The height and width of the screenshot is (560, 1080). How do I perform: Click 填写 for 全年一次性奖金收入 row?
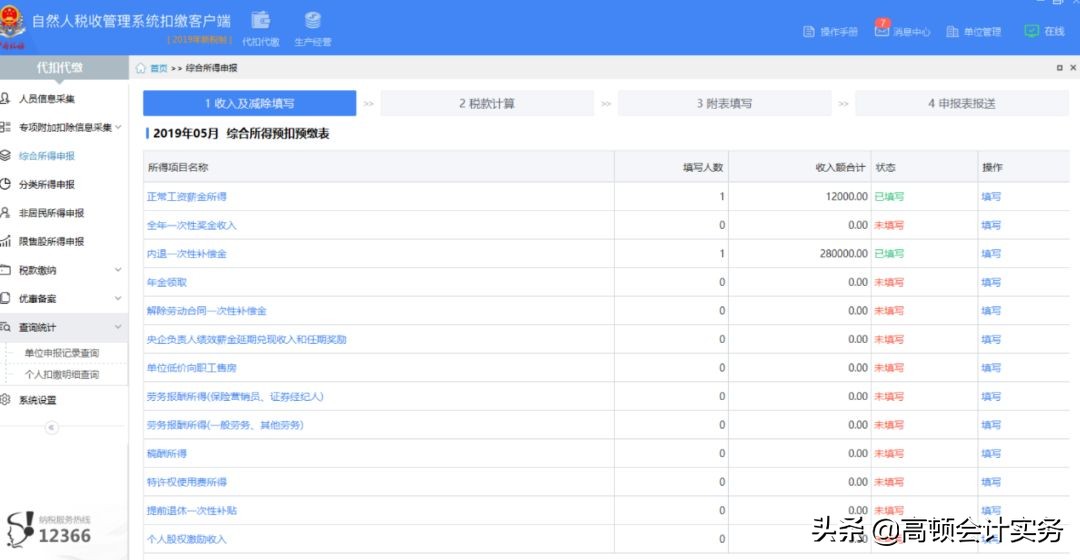(991, 225)
